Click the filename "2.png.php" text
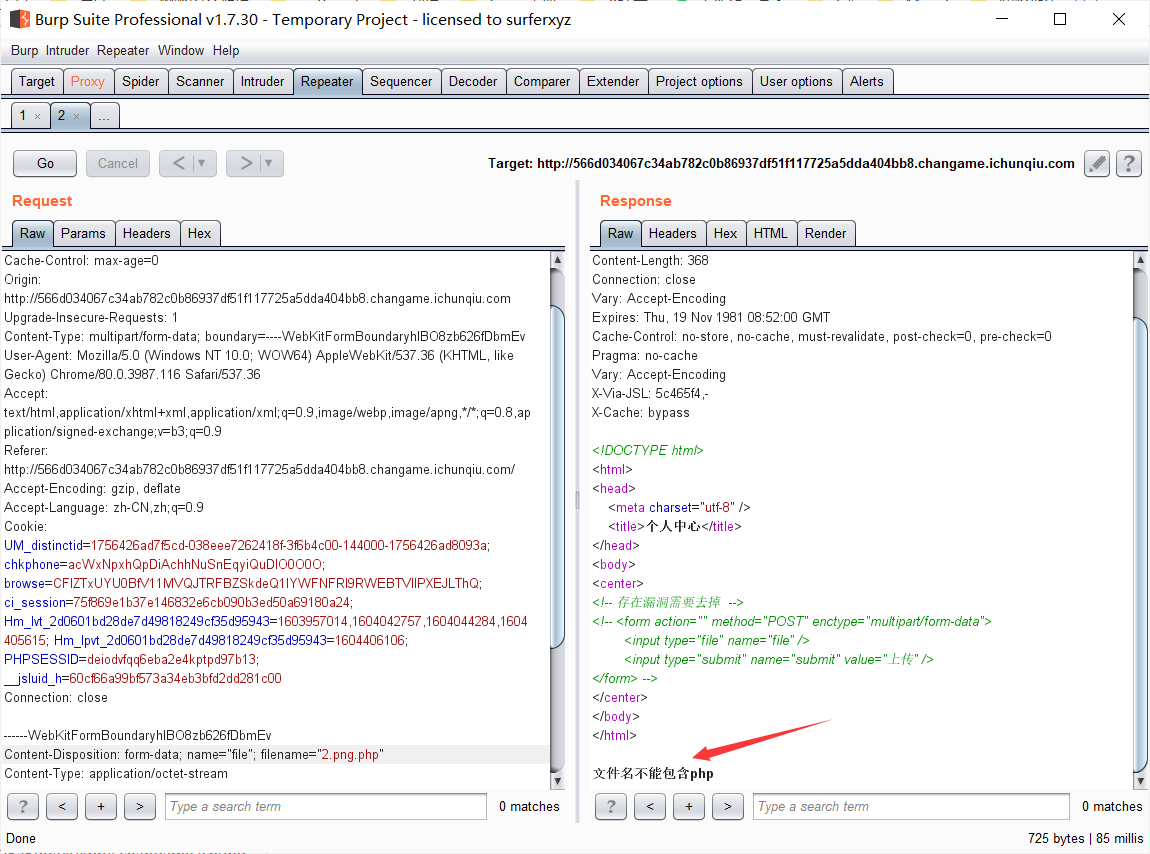The width and height of the screenshot is (1150, 854). (352, 754)
